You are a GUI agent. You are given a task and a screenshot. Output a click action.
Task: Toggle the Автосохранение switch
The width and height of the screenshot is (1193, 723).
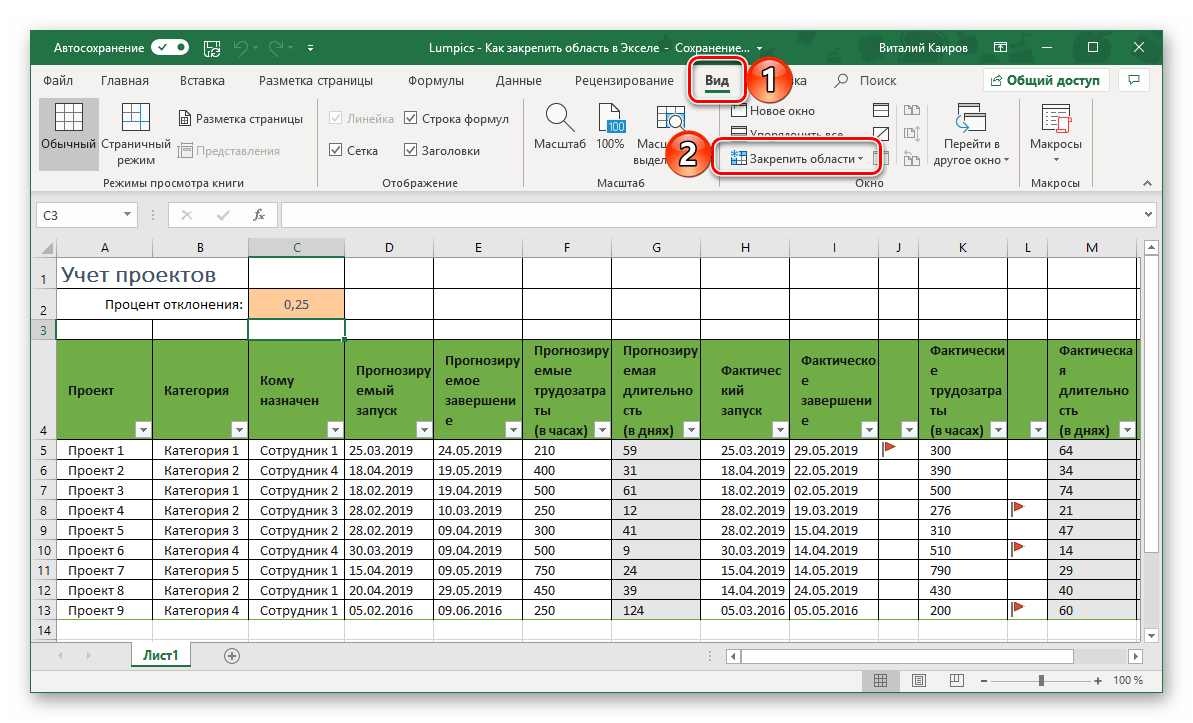[169, 48]
